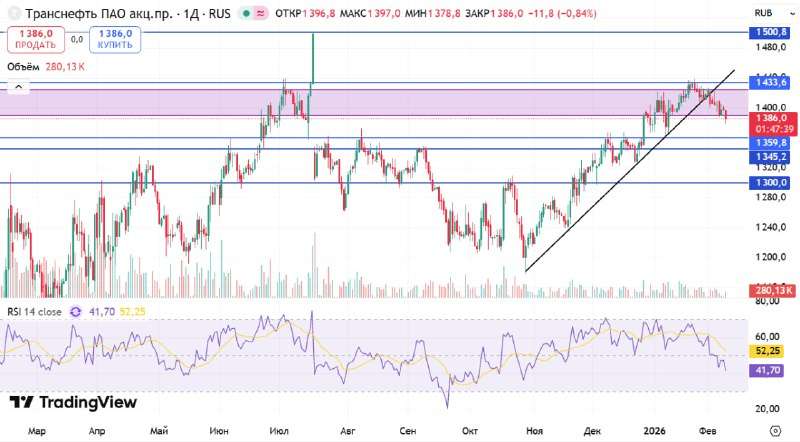Open chart settings gear at bottom right
Screen dimensions: 800x442
(775, 431)
